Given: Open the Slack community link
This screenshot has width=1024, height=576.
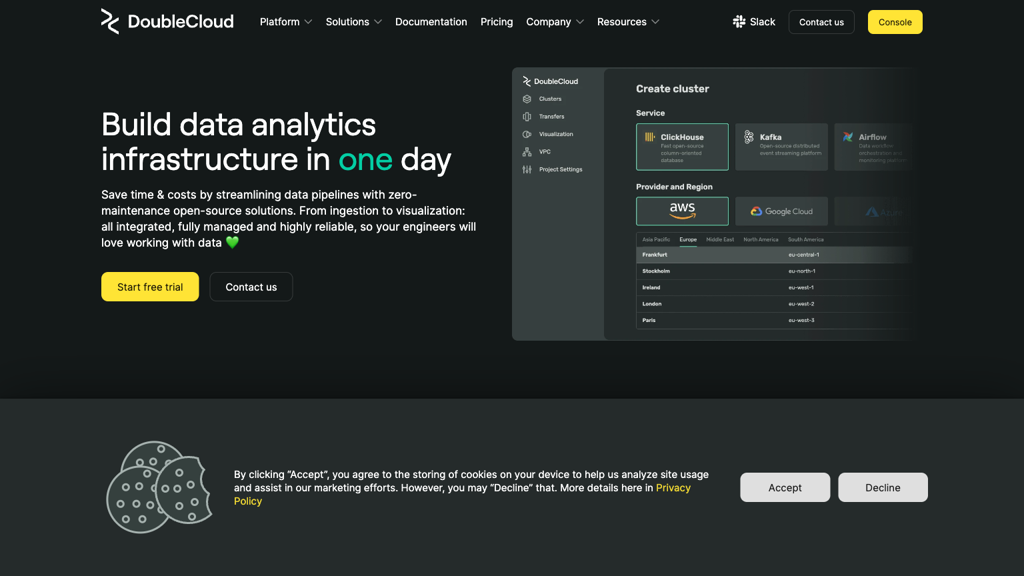Looking at the screenshot, I should [x=754, y=22].
